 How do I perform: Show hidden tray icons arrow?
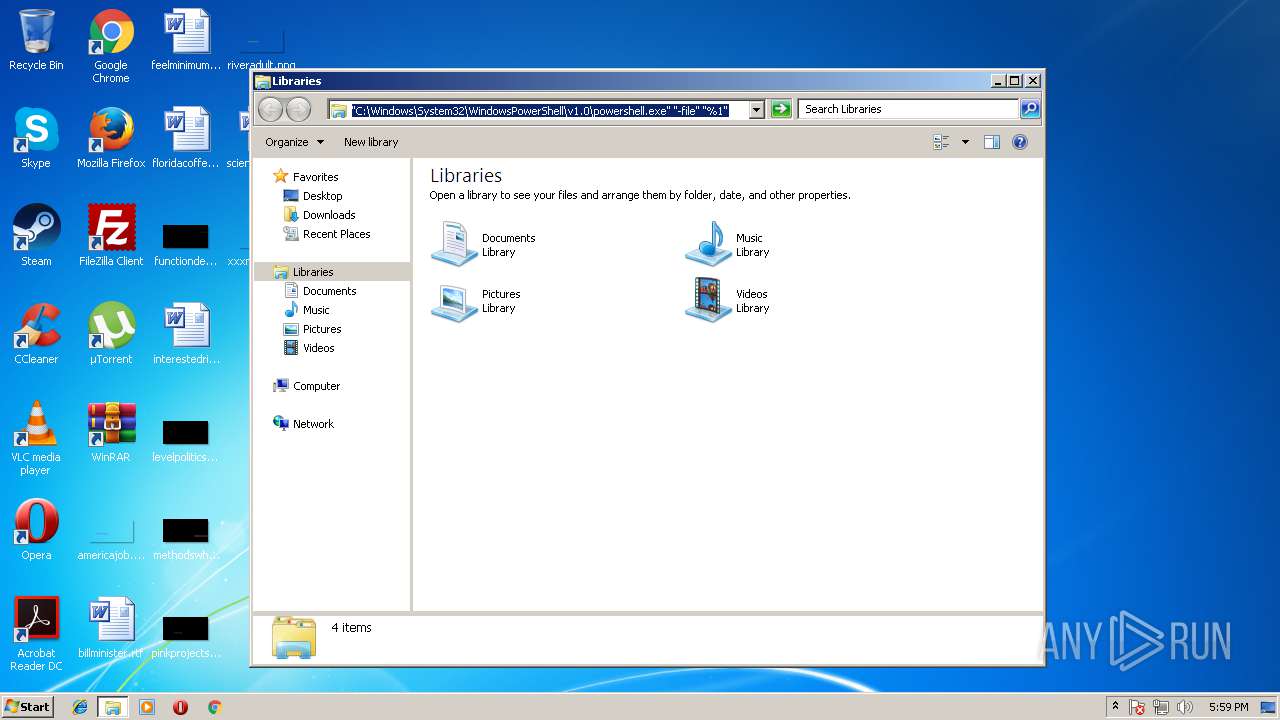coord(1115,707)
